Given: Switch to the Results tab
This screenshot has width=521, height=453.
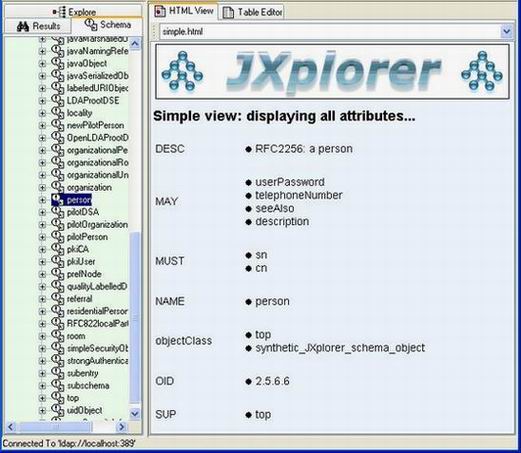Looking at the screenshot, I should tap(38, 26).
